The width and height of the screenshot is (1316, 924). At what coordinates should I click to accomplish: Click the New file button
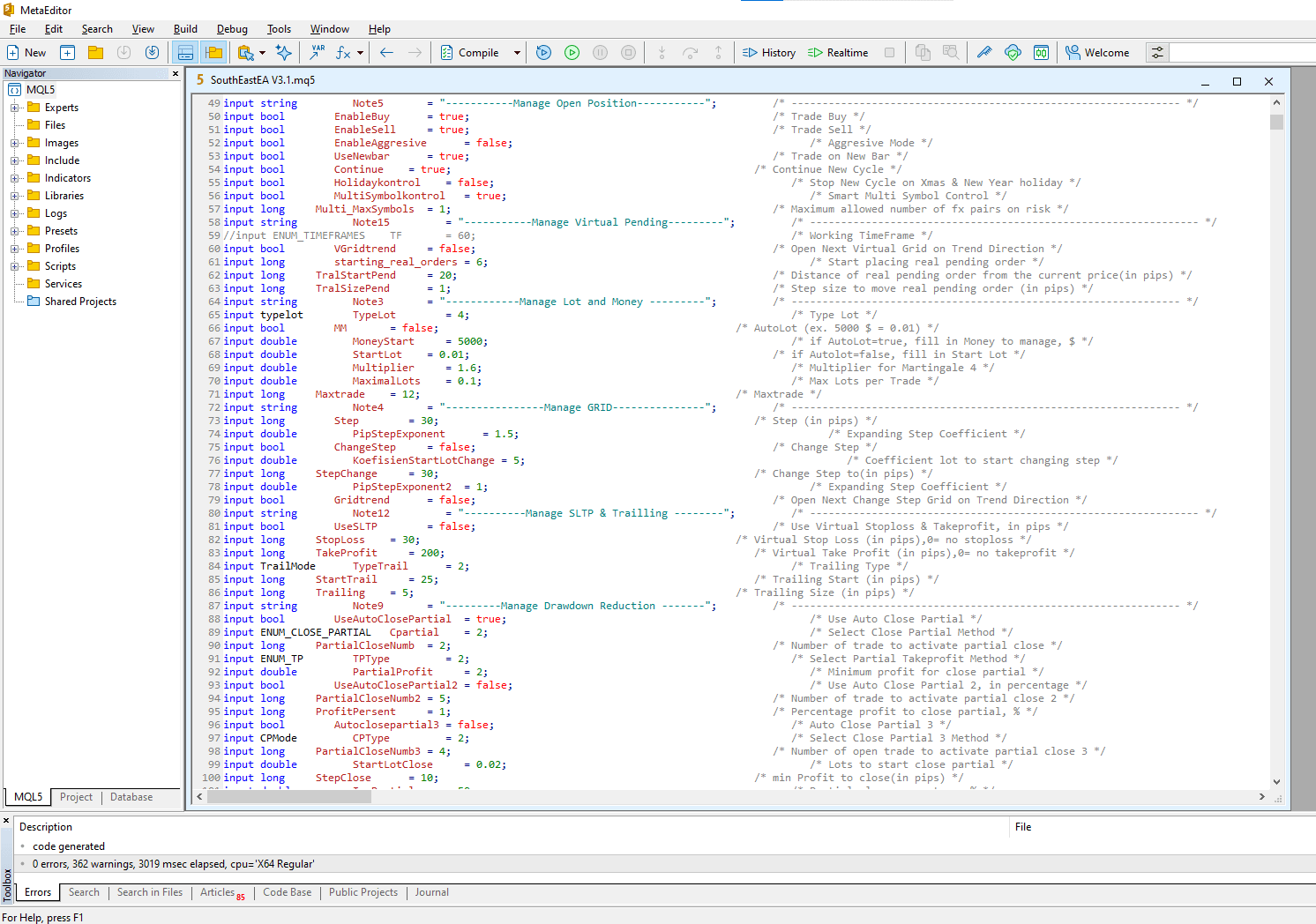(x=26, y=53)
